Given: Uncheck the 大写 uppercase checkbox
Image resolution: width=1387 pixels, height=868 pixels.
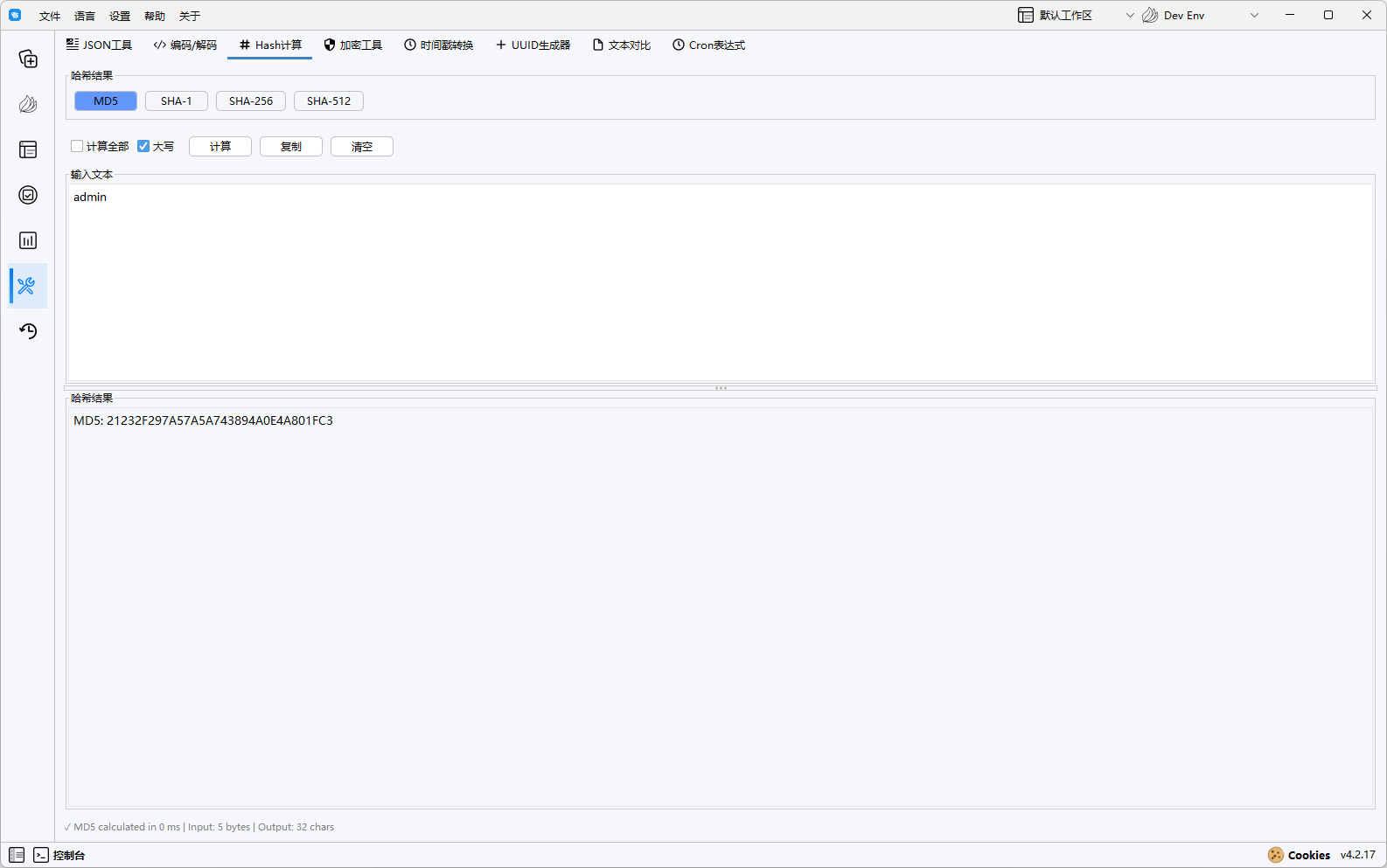Looking at the screenshot, I should point(144,146).
